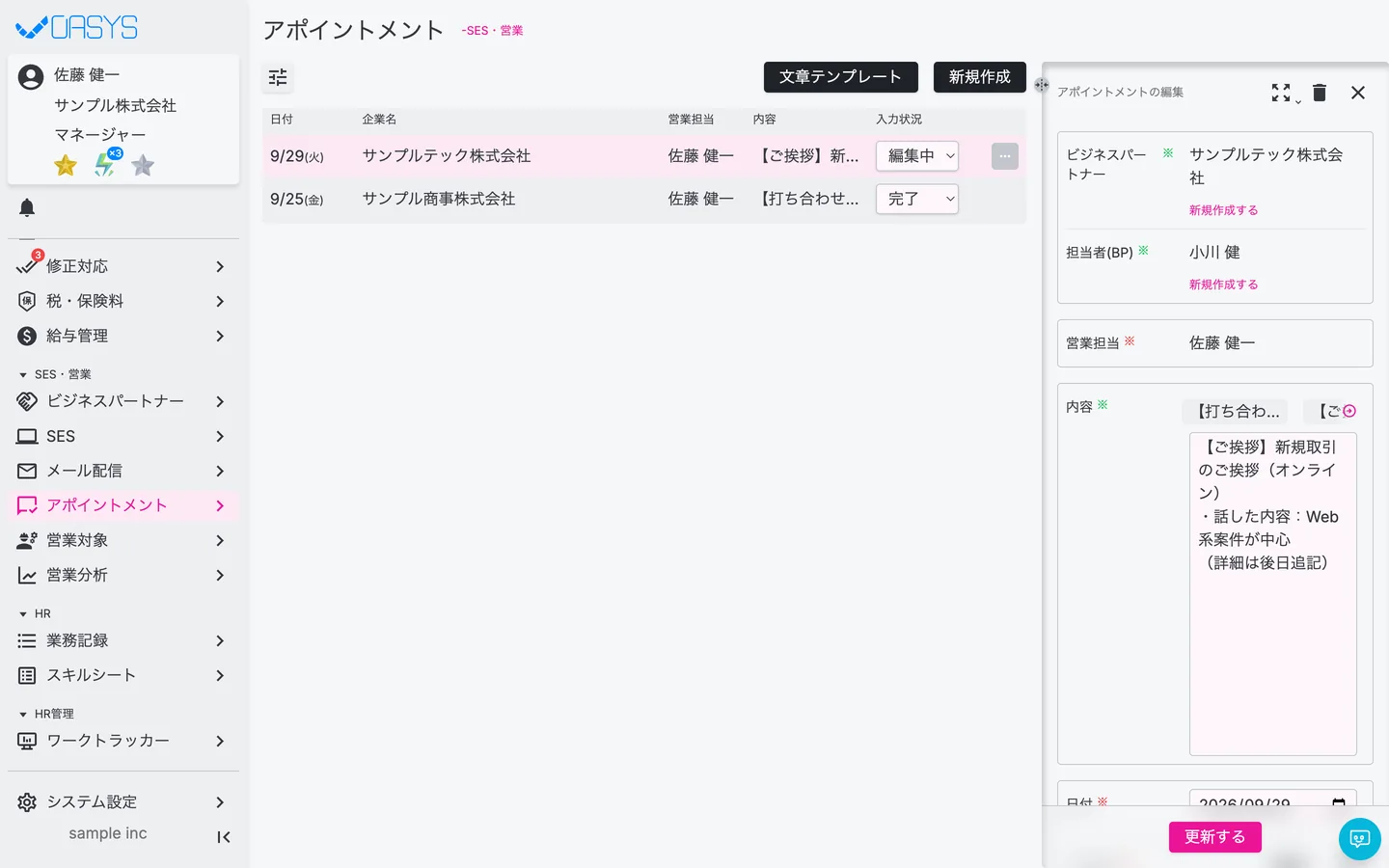Open the SES menu item
This screenshot has width=1389, height=868.
123,436
